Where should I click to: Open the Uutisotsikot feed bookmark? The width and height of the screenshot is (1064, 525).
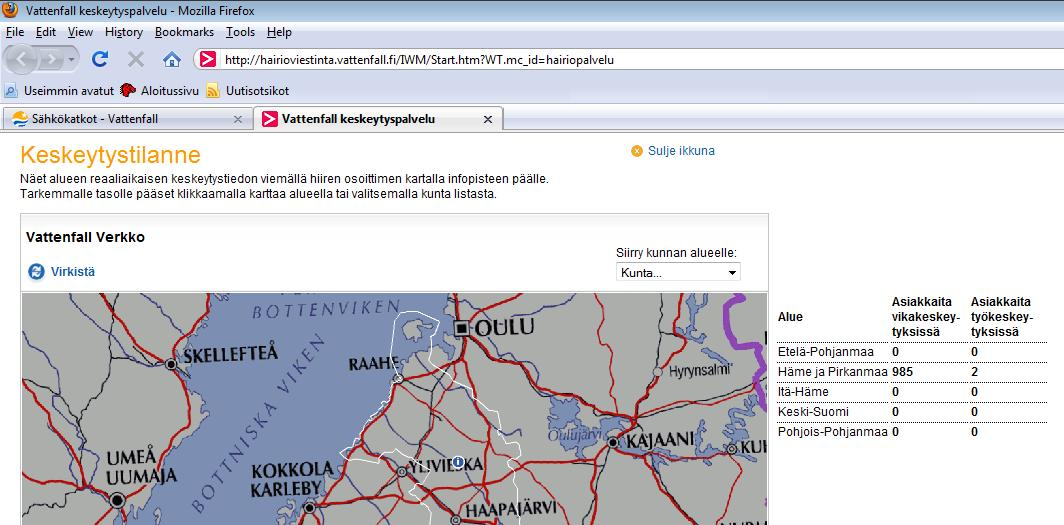point(249,90)
